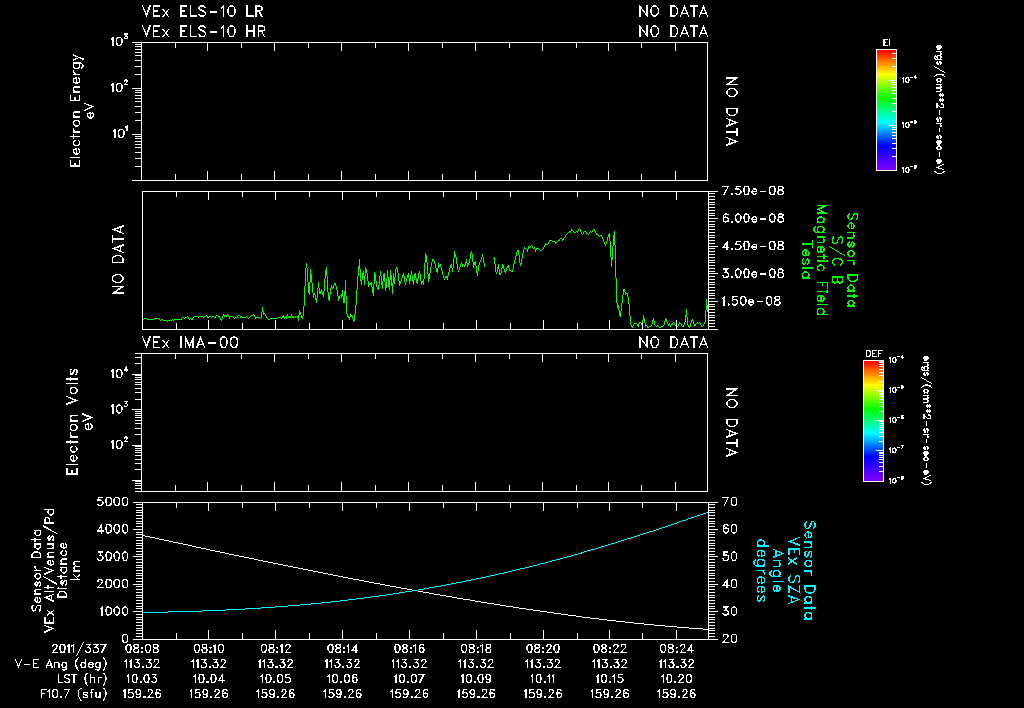
Task: Click the green 'Magnetic Field Tesla' axis label
Action: 814,260
